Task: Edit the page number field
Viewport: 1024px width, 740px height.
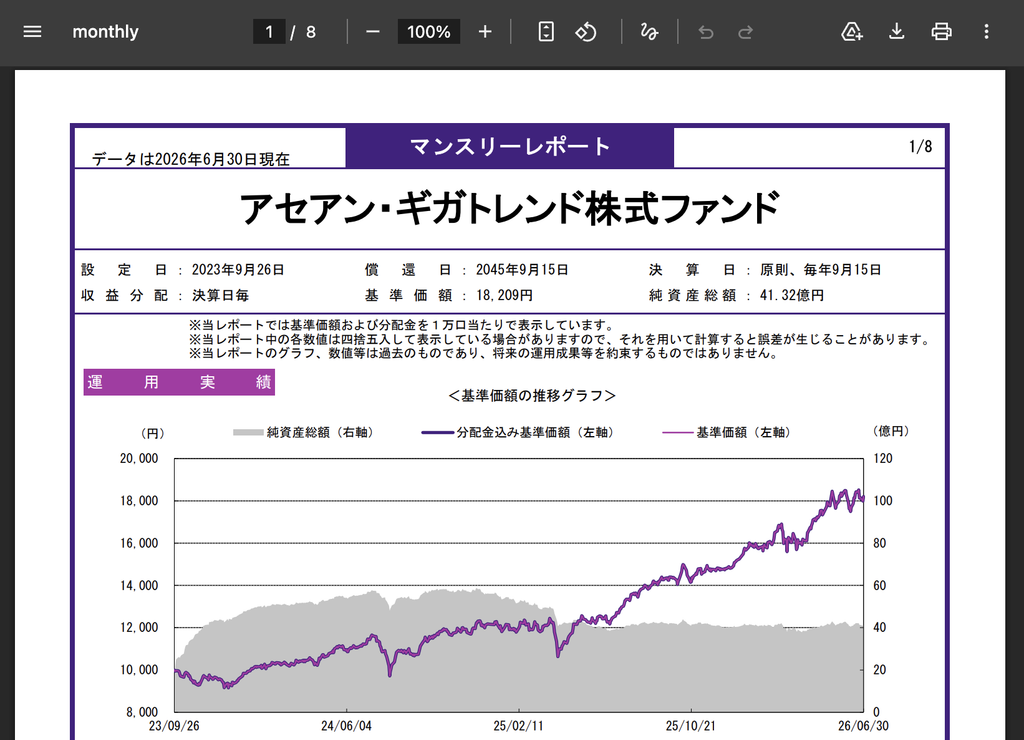Action: pyautogui.click(x=269, y=31)
